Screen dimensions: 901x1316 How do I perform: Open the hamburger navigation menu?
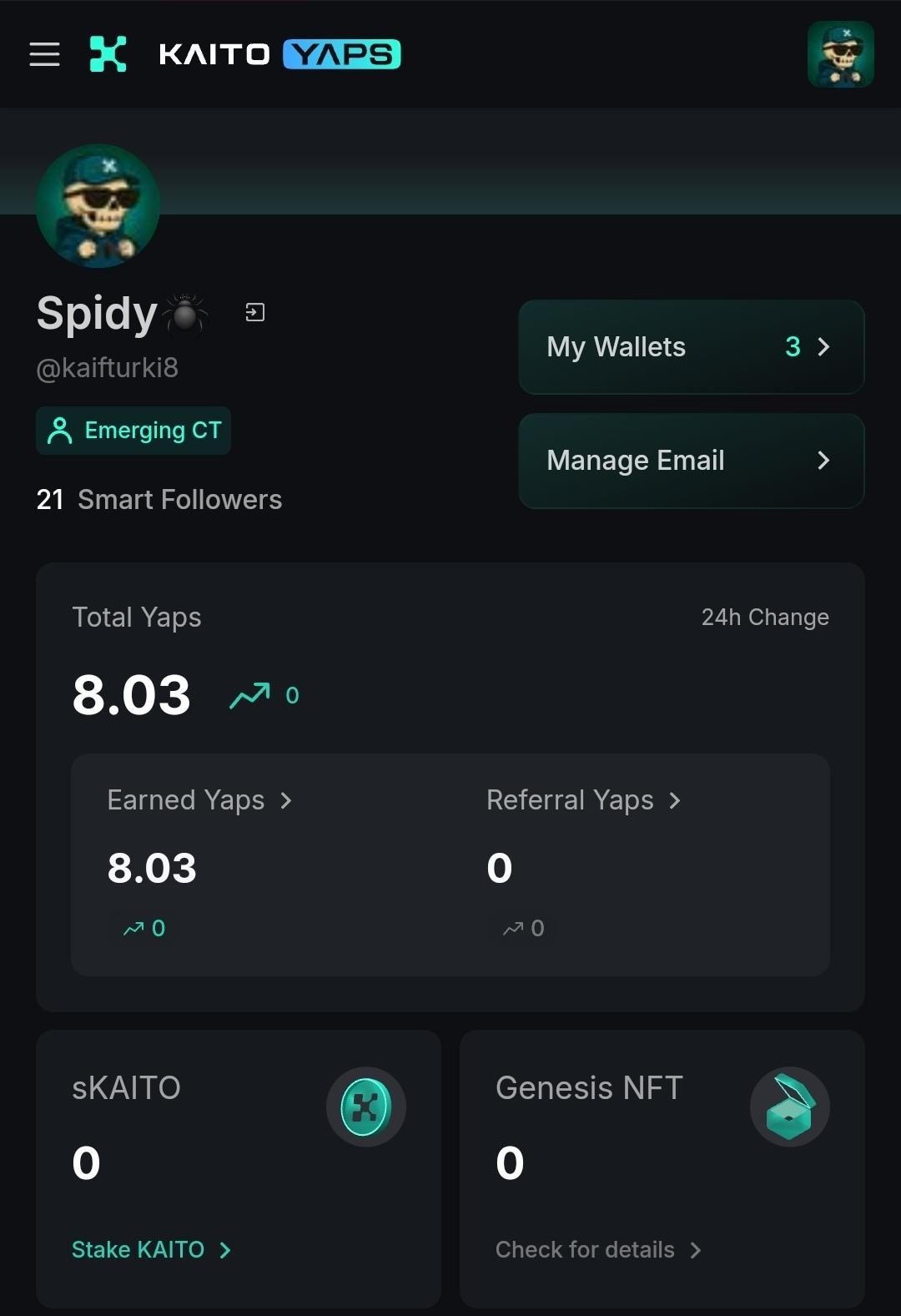pos(45,54)
